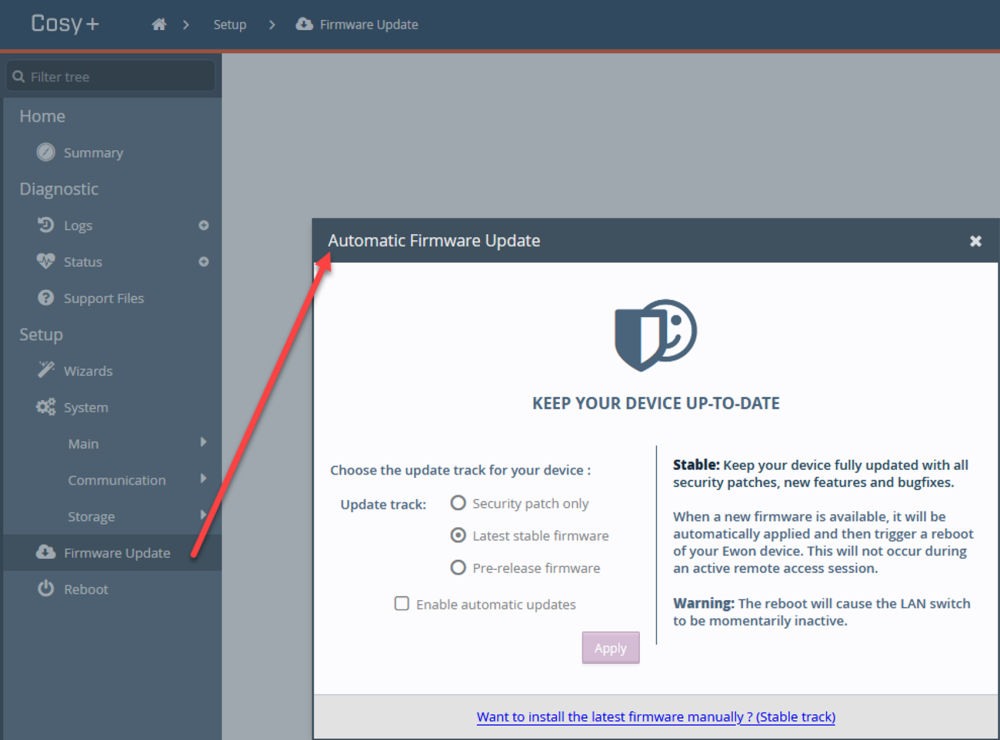Image resolution: width=1000 pixels, height=740 pixels.
Task: Expand the Logs plus button
Action: coord(204,225)
